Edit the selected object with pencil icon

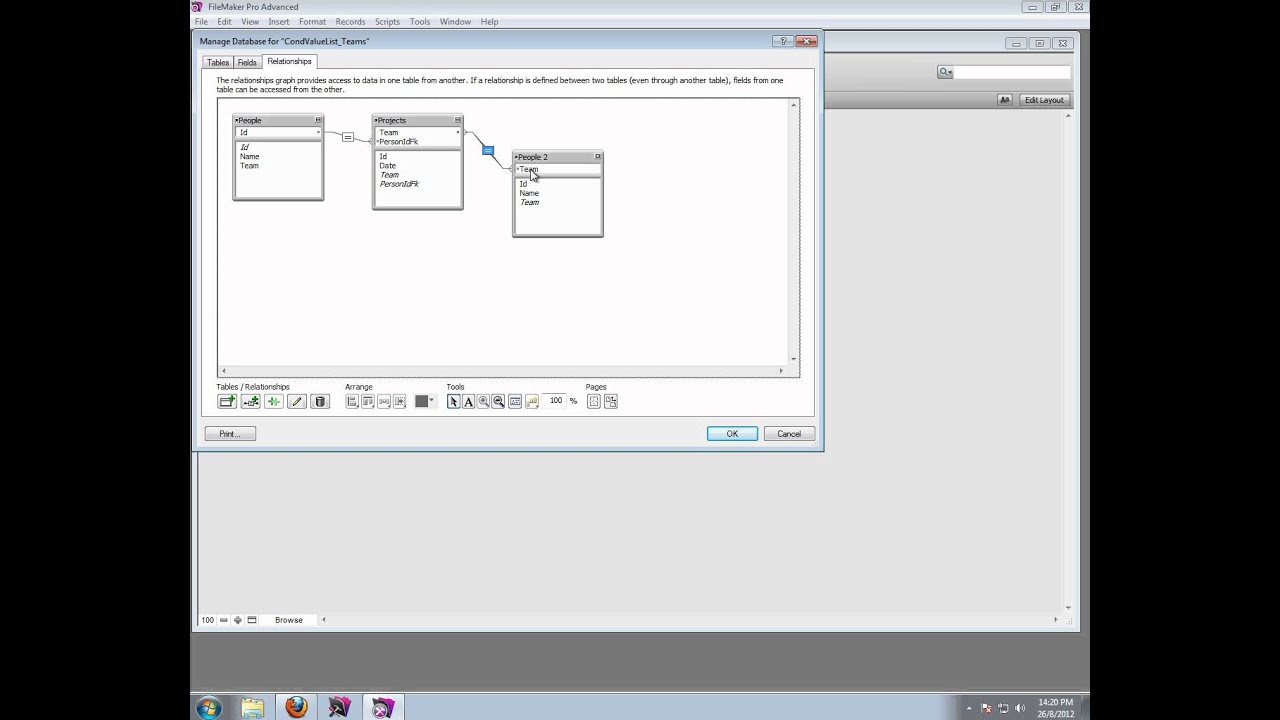tap(296, 401)
